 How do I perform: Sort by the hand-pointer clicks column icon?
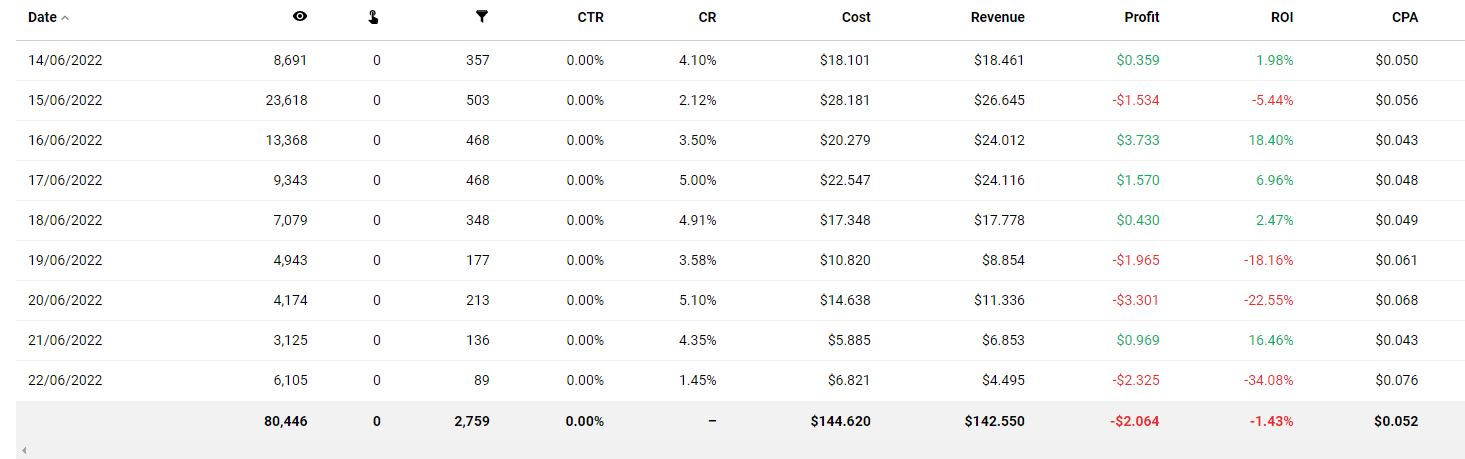click(374, 17)
